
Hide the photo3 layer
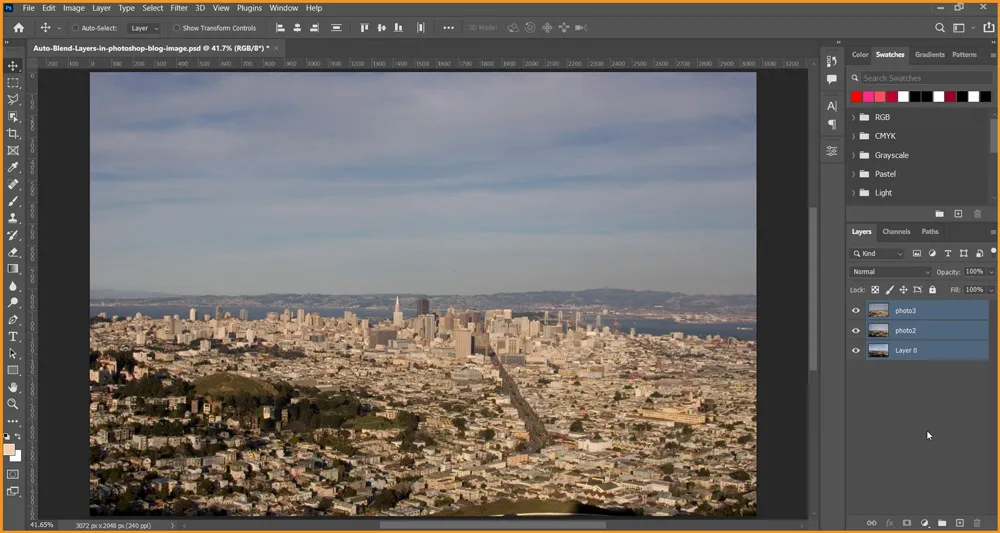(x=856, y=310)
